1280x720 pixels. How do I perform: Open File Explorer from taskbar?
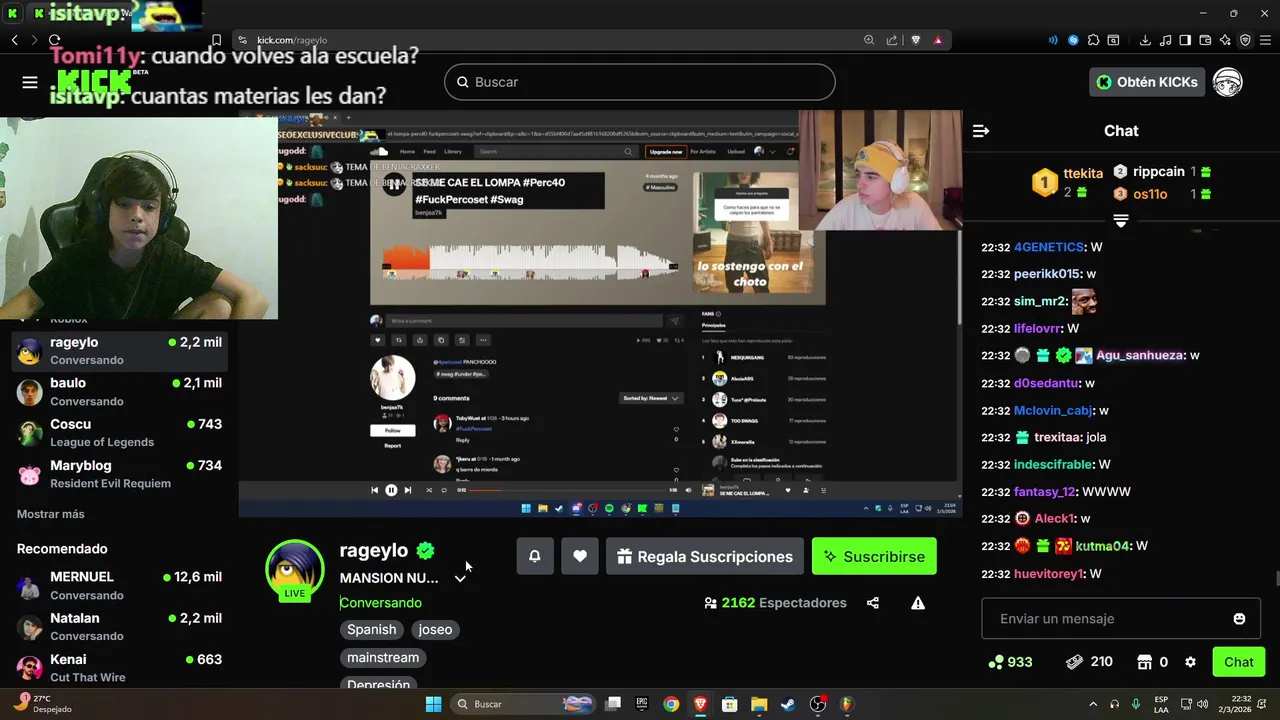tap(759, 704)
